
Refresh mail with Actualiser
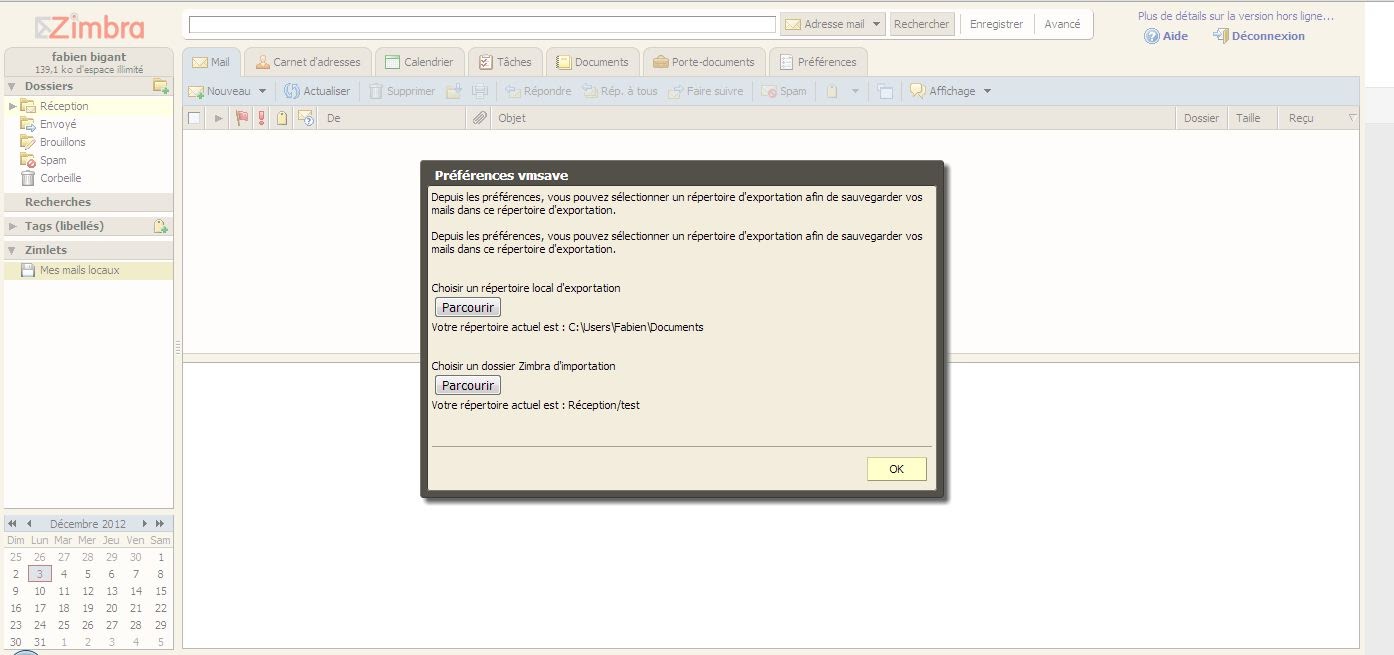tap(317, 91)
